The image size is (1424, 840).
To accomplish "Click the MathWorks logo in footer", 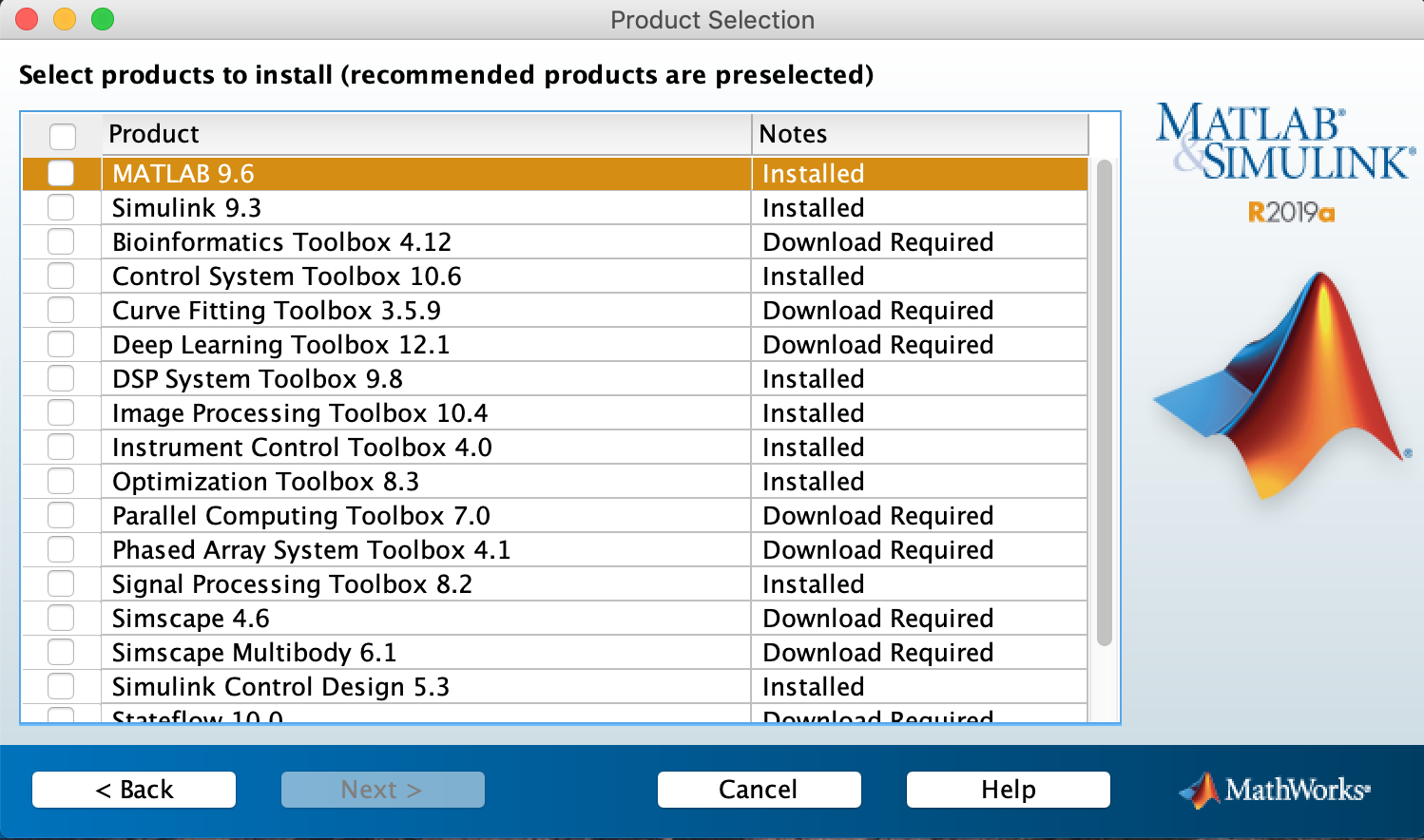I will (1275, 790).
